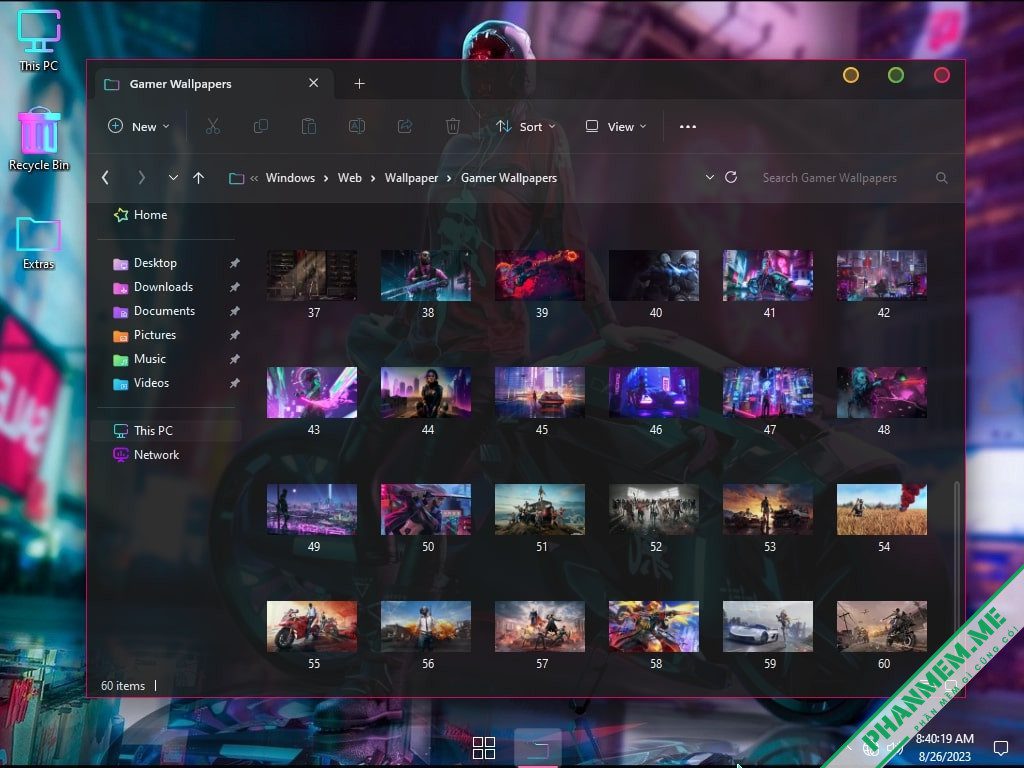Select wallpaper thumbnail 58
The height and width of the screenshot is (768, 1024).
654,626
